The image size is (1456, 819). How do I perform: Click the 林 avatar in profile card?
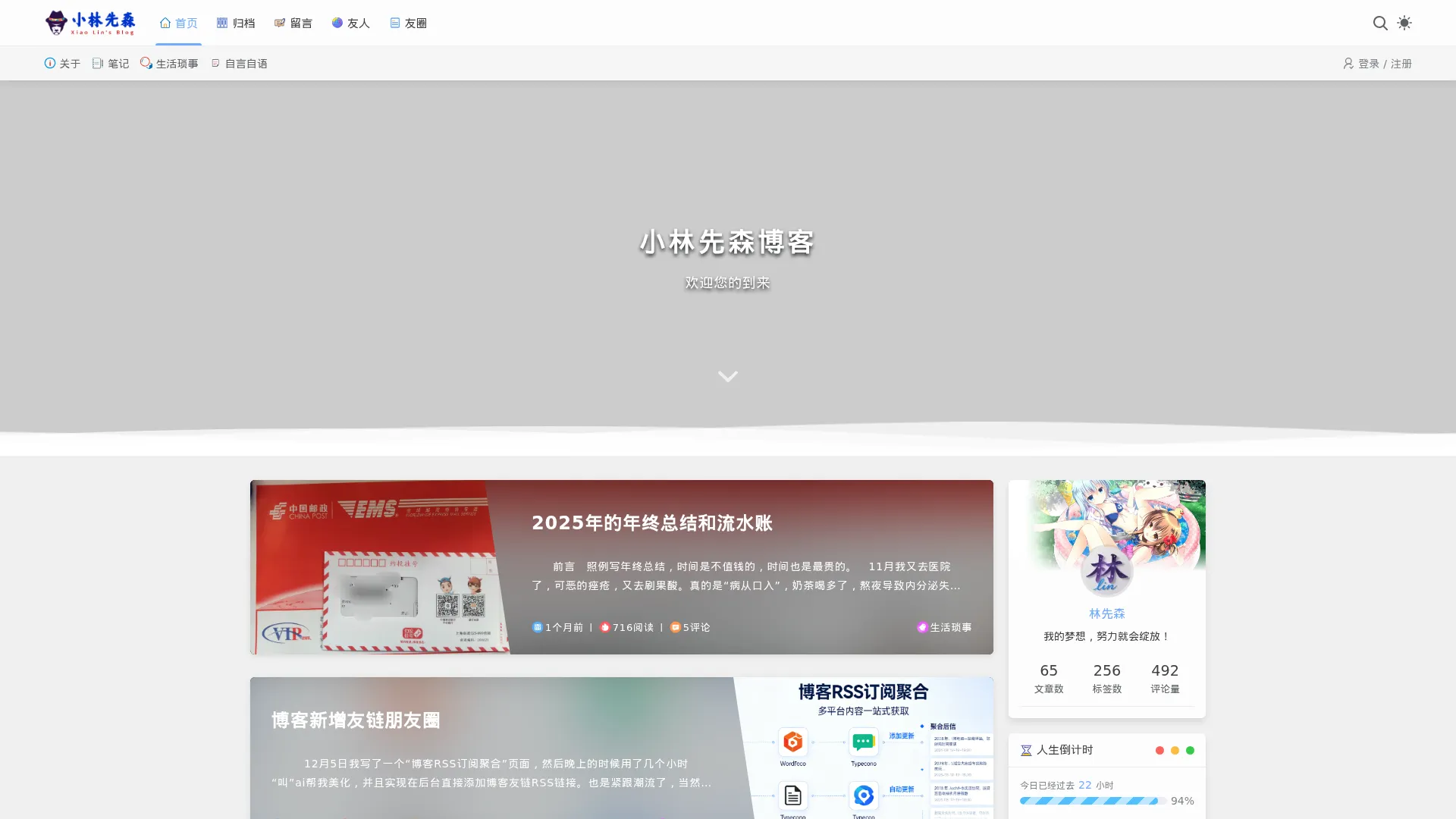[1106, 572]
